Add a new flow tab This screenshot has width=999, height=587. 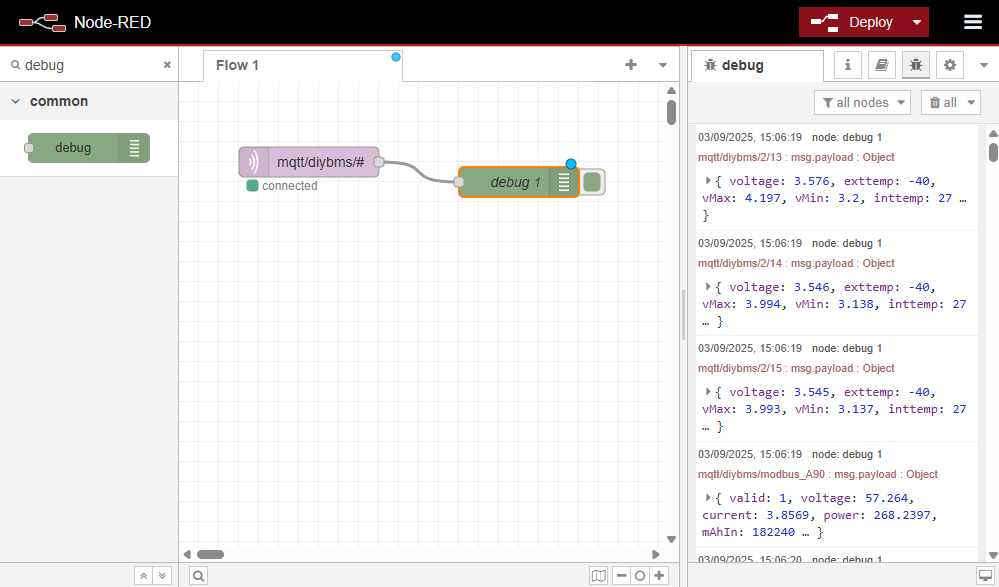[x=631, y=65]
